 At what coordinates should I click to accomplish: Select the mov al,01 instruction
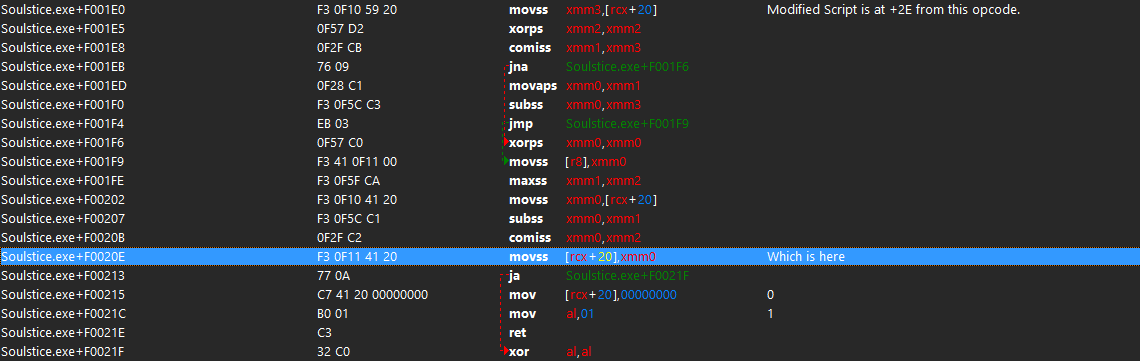(570, 313)
